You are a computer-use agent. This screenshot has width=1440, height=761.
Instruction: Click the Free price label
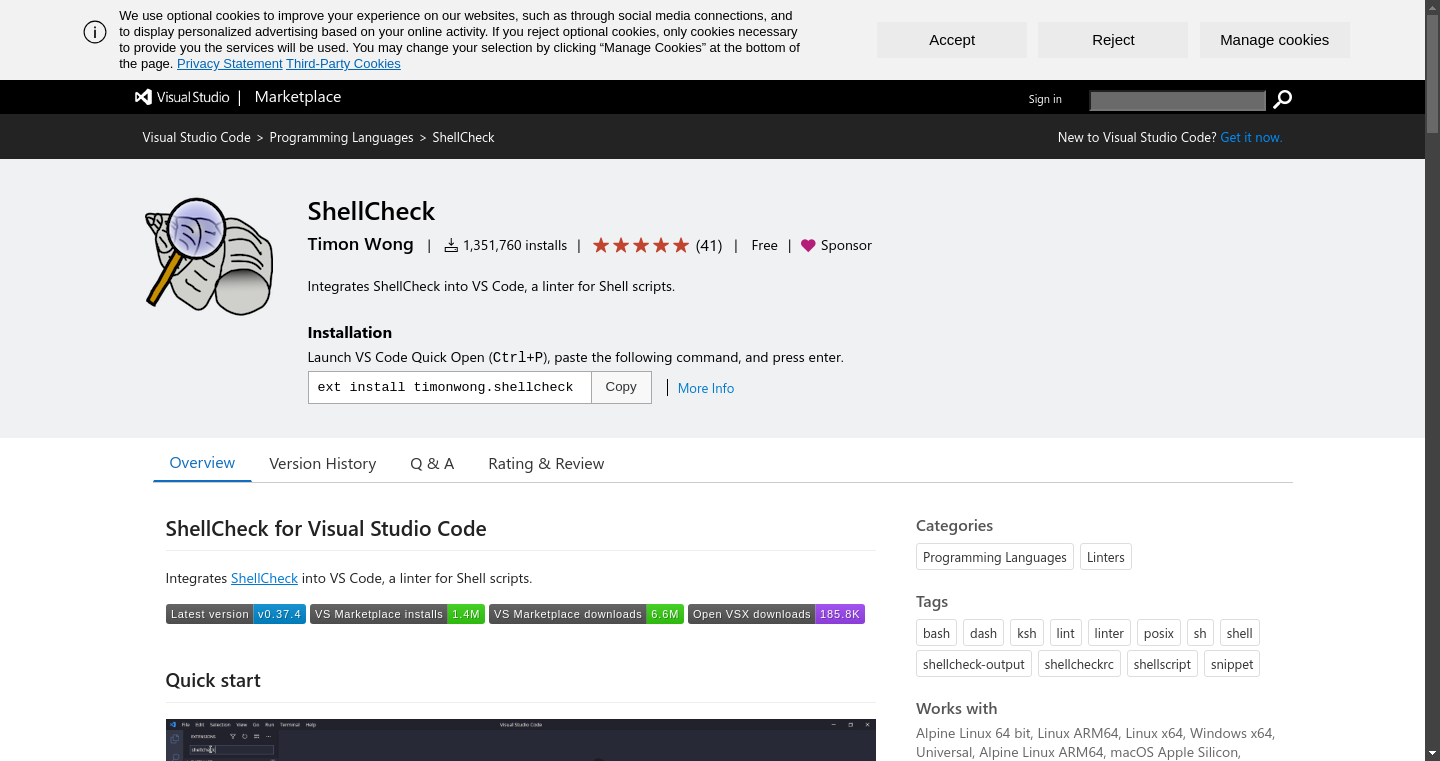(764, 245)
